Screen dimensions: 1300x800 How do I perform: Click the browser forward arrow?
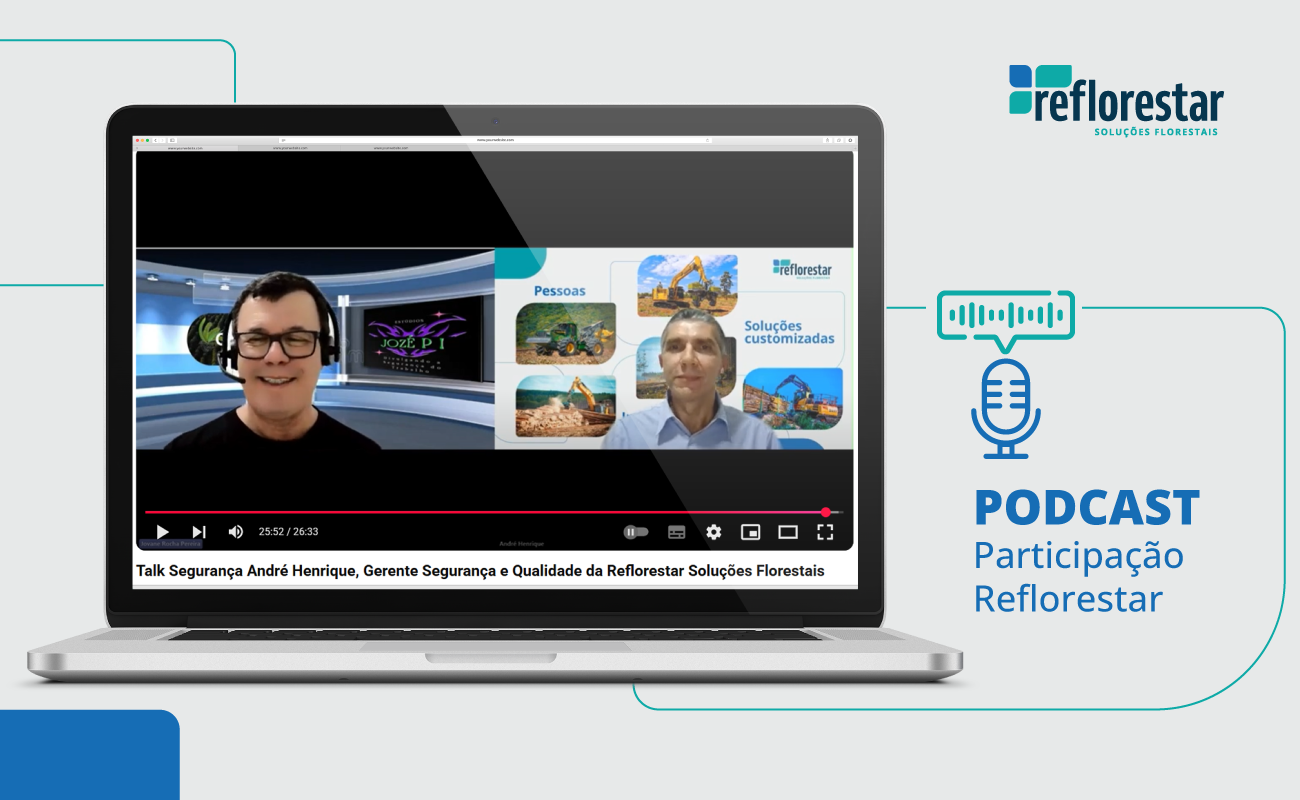[x=163, y=140]
